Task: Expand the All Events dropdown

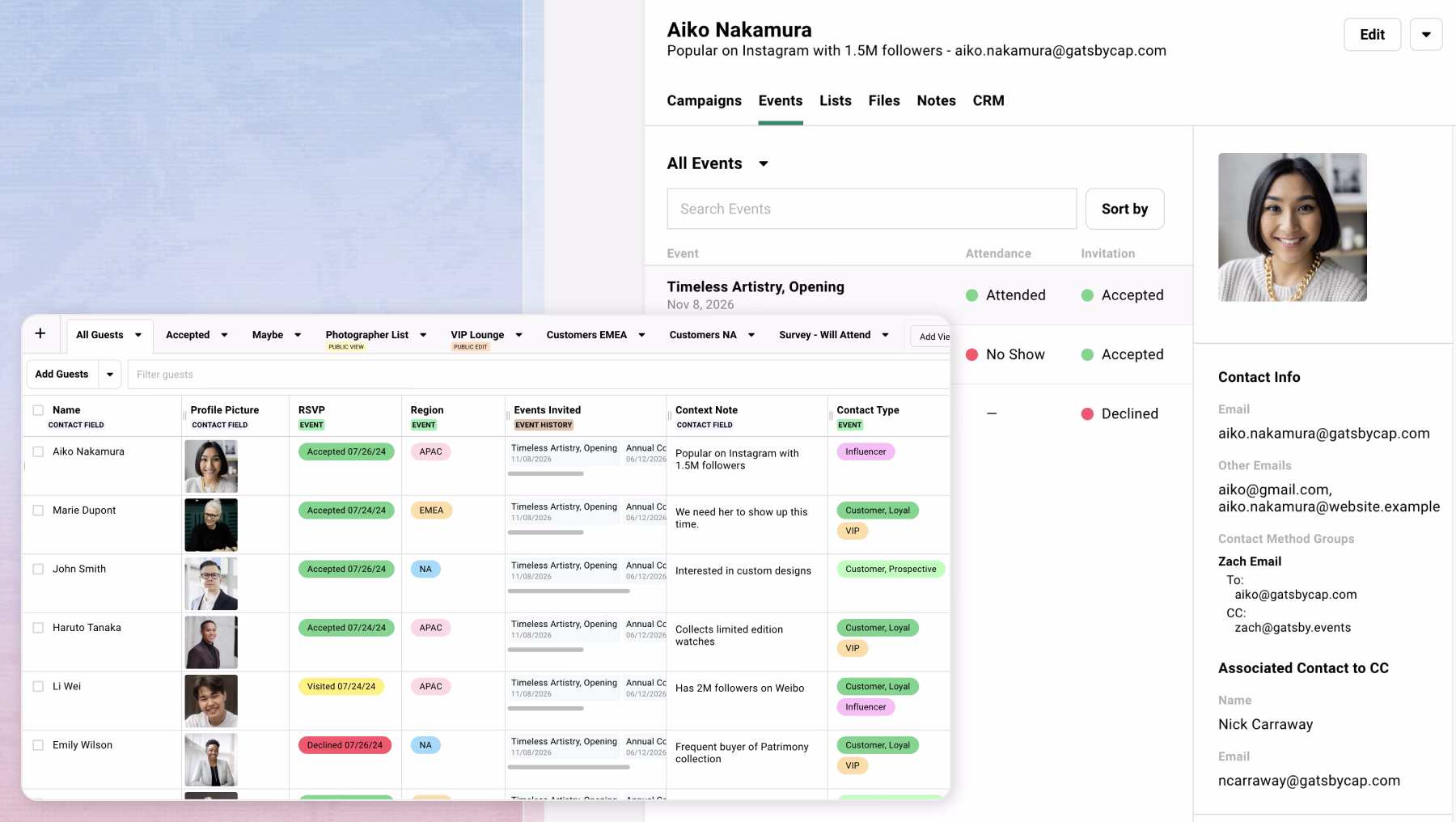Action: [763, 163]
